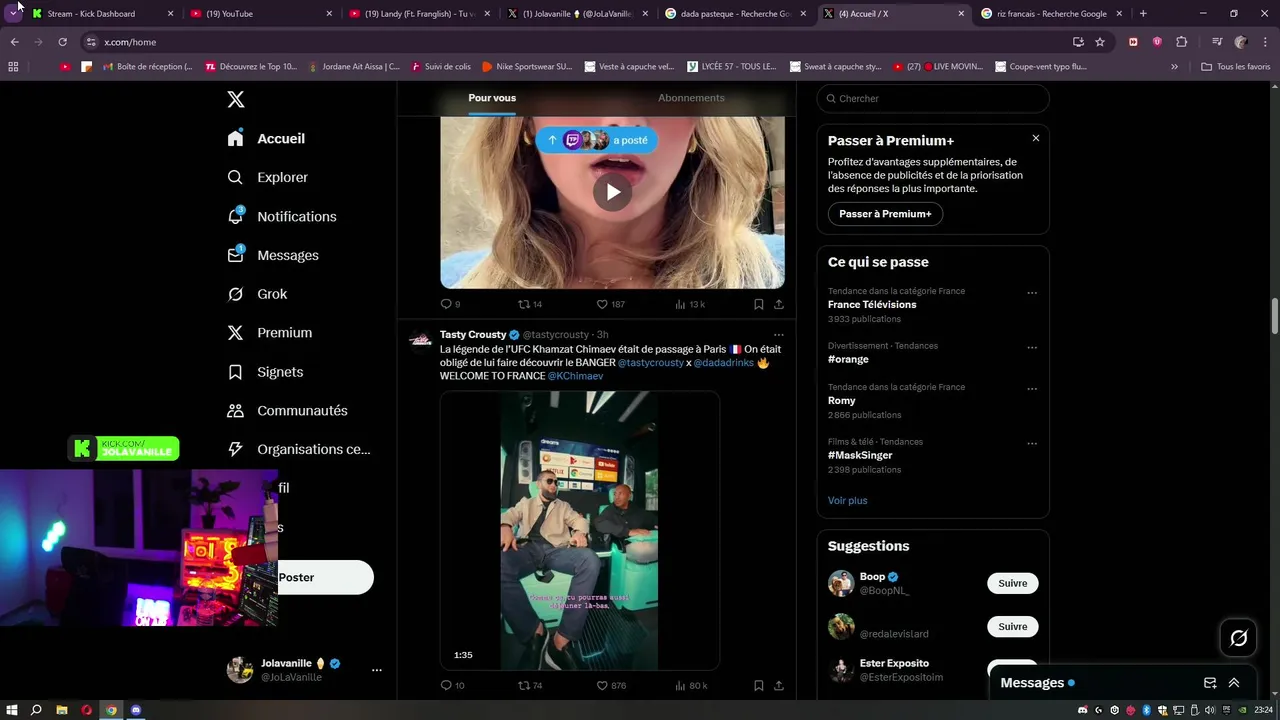This screenshot has height=720, width=1280.
Task: Close the Passer à Premium+ card
Action: coord(1036,138)
